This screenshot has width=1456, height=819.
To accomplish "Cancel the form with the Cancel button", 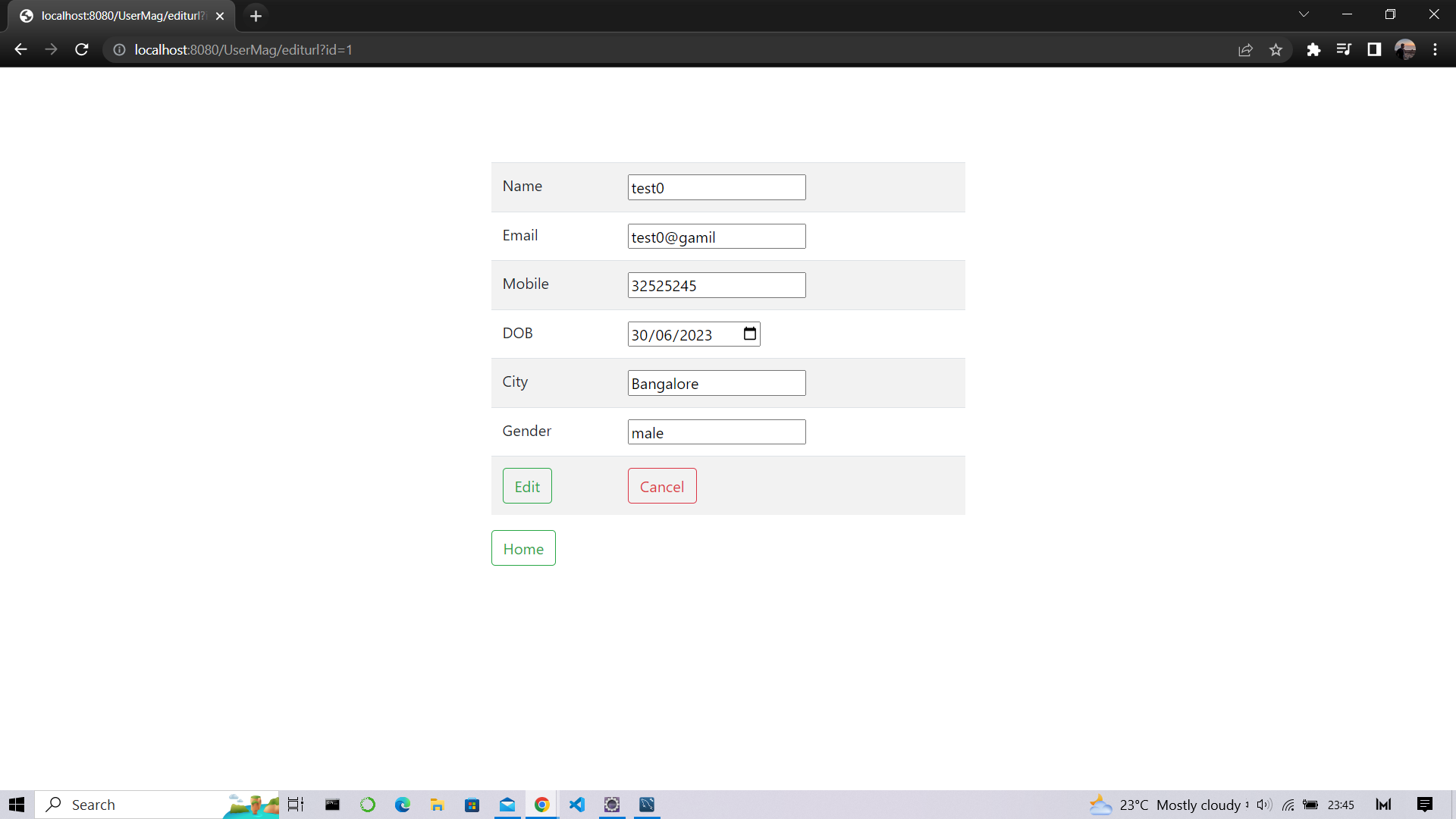I will (x=661, y=485).
